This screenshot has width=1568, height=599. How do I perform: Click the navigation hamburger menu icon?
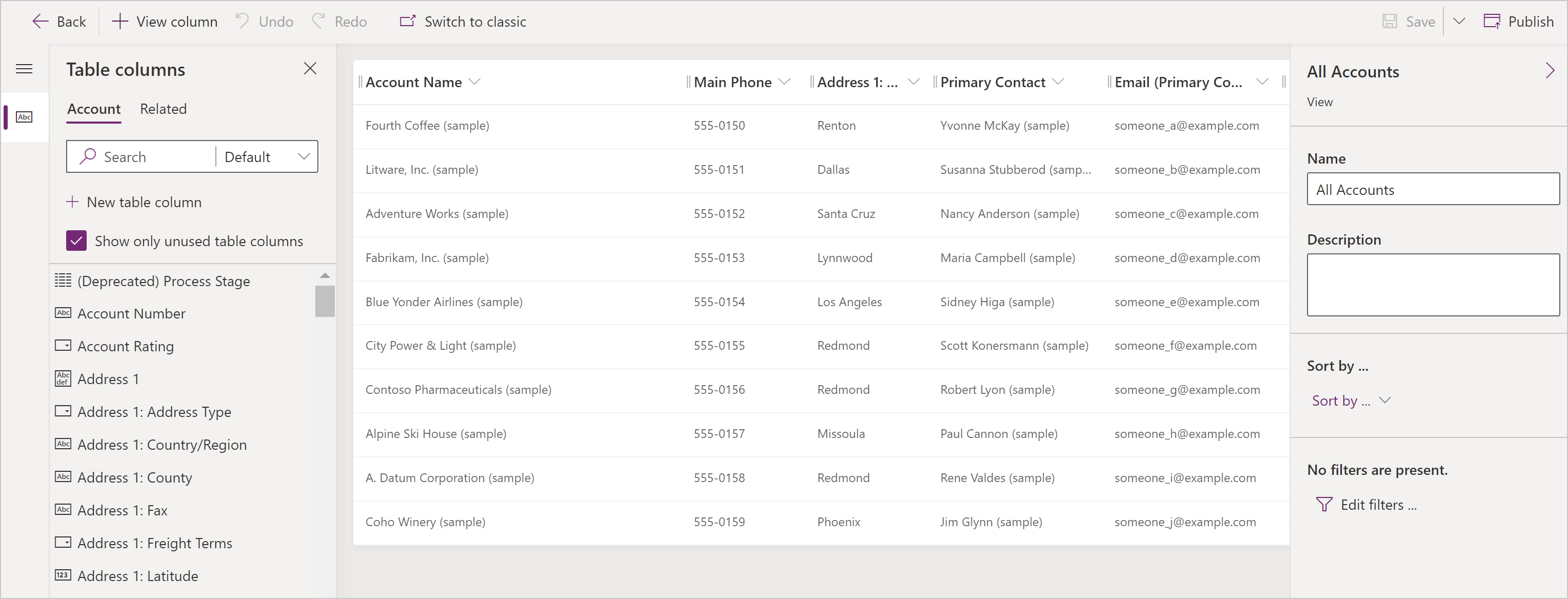(25, 69)
